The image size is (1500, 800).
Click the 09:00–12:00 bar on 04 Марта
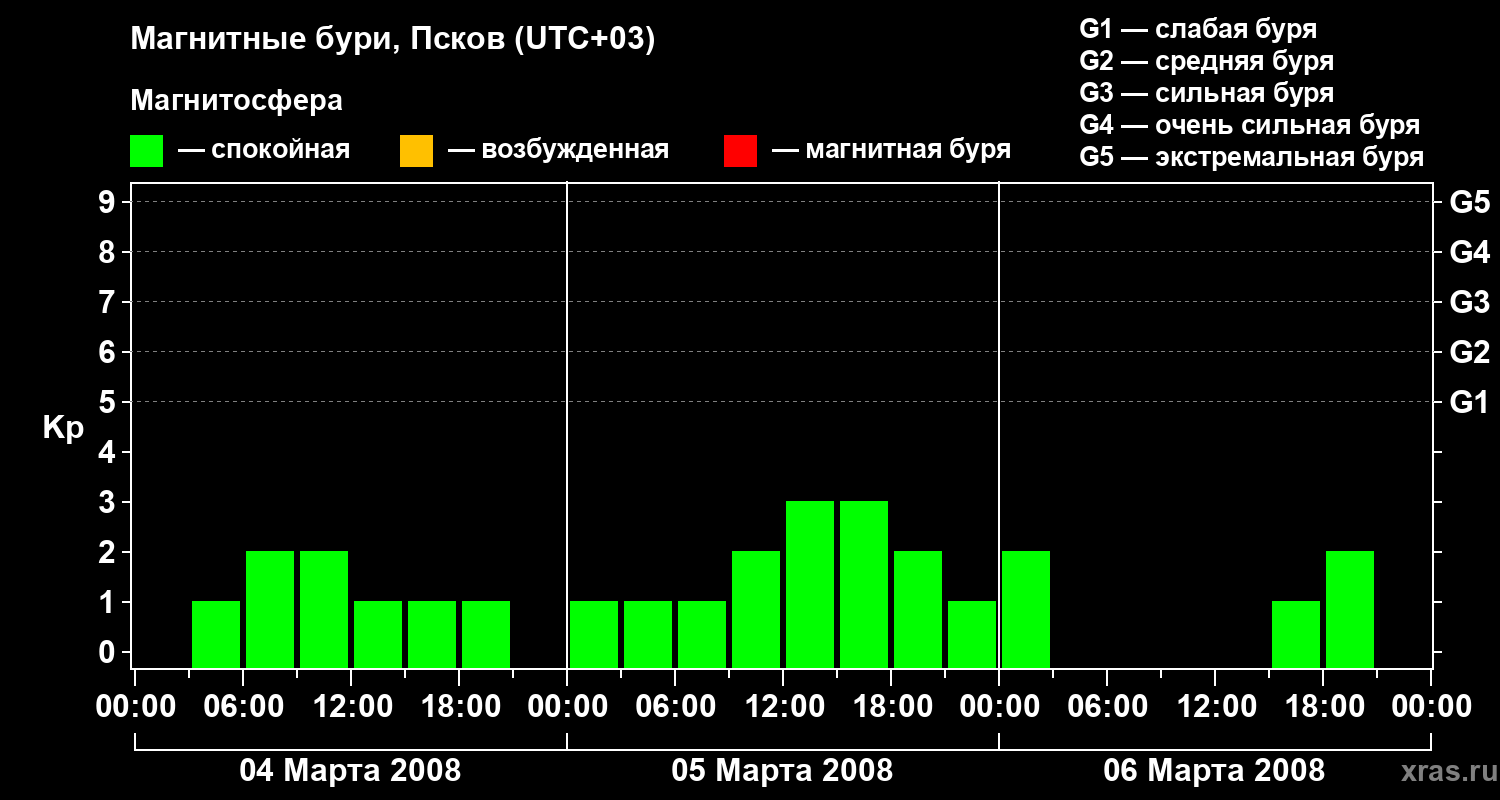[324, 609]
